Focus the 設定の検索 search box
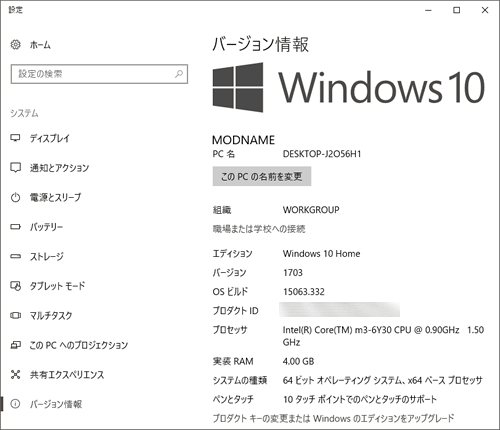Image resolution: width=500 pixels, height=430 pixels. [99, 74]
